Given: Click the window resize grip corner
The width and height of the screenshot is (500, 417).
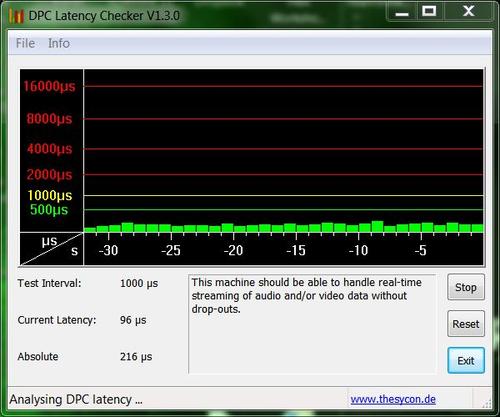Looking at the screenshot, I should pyautogui.click(x=487, y=403).
